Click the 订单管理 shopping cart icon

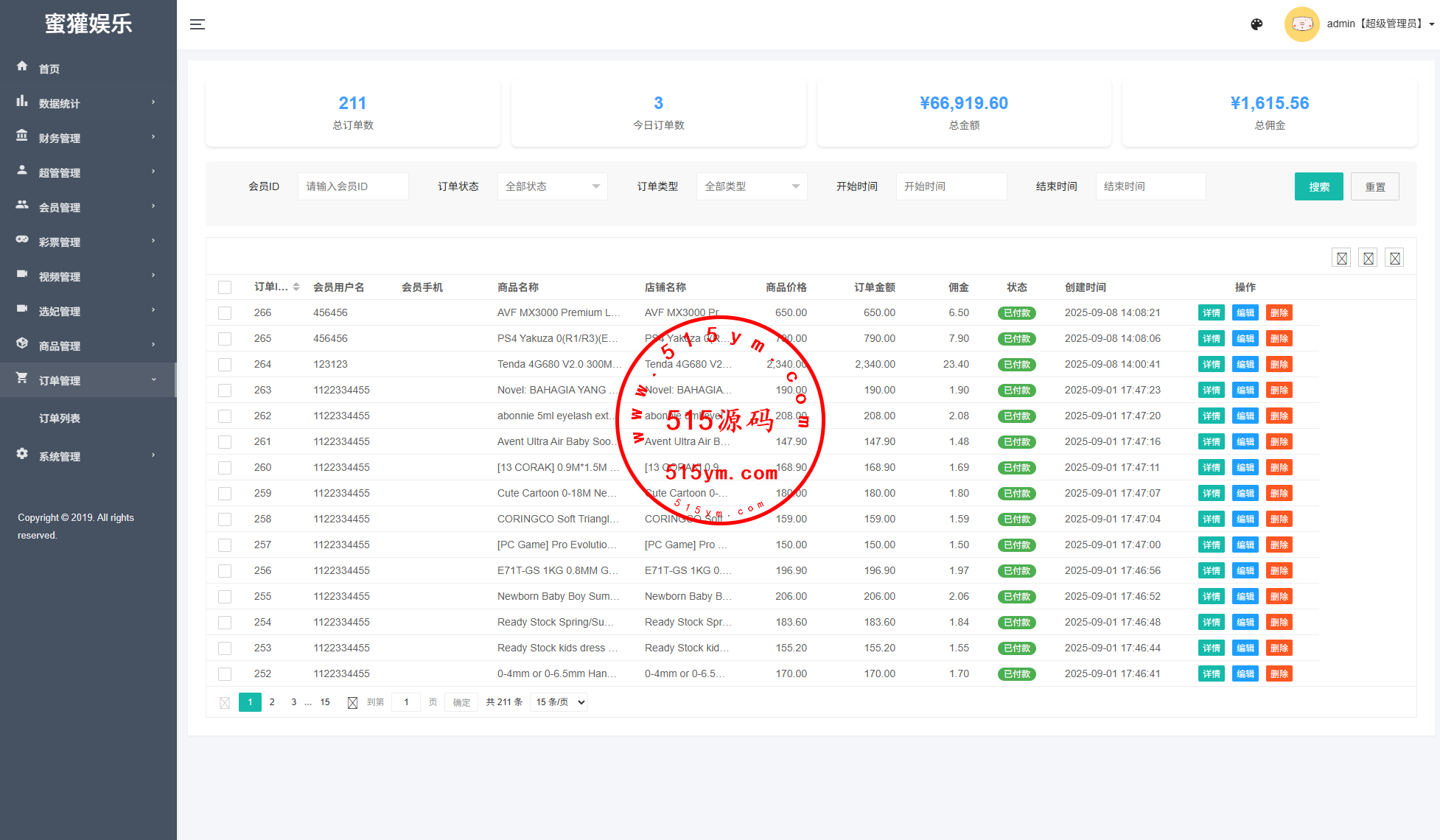[22, 379]
